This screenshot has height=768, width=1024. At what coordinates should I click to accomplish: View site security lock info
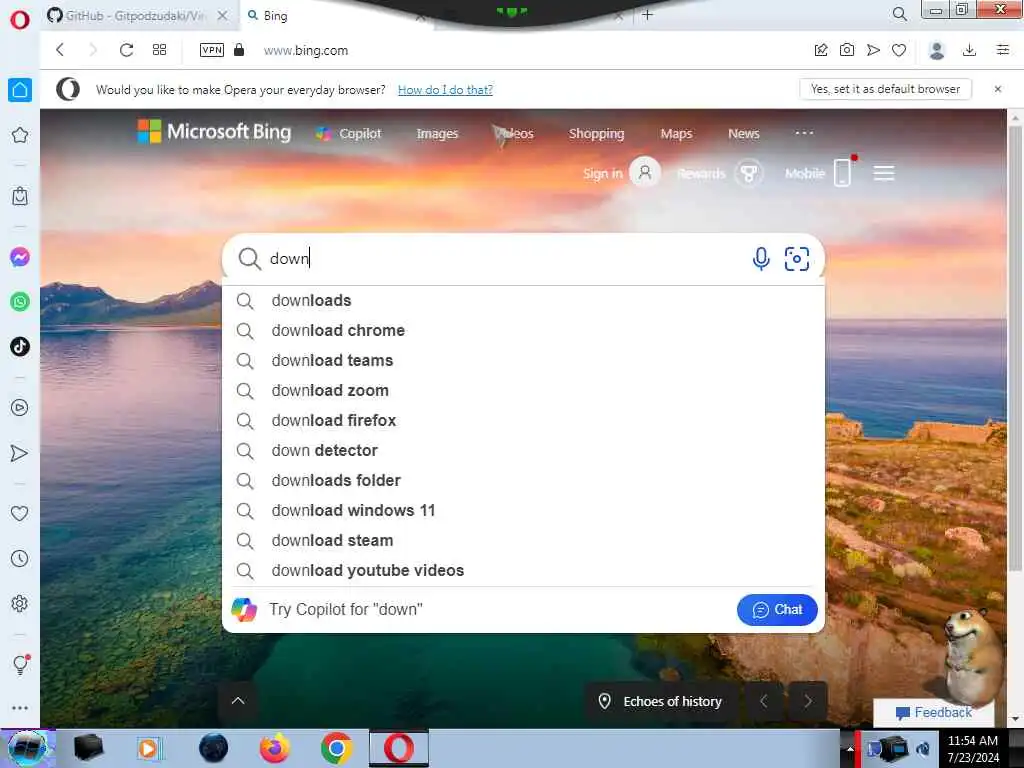coord(239,50)
